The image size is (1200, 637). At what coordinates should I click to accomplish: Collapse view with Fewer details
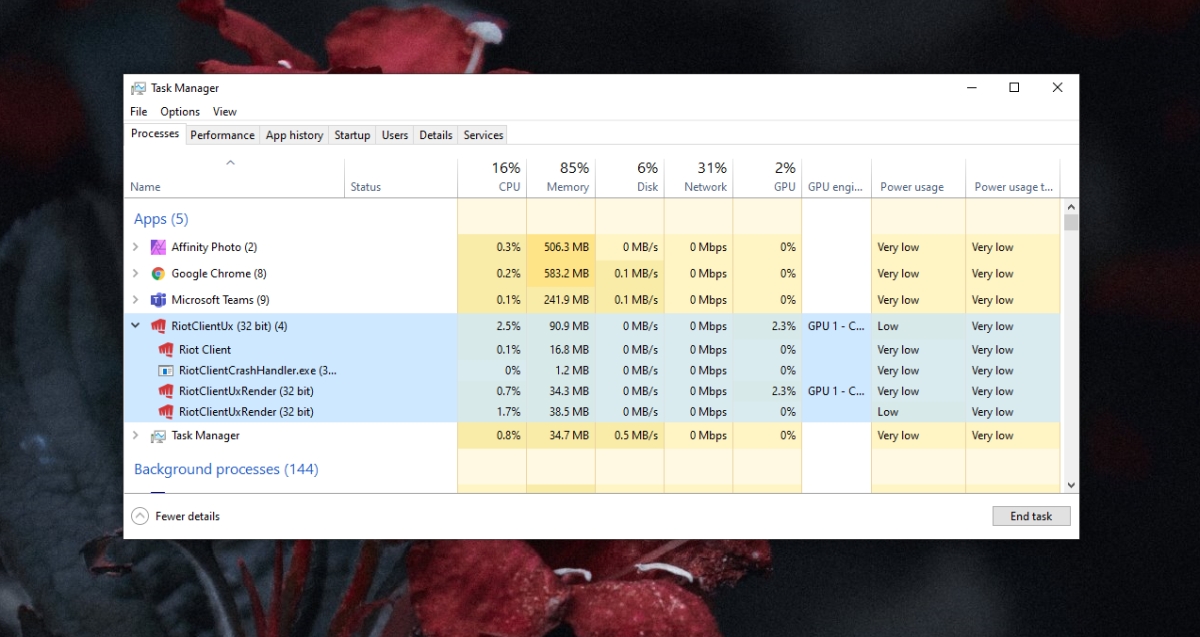click(x=176, y=516)
